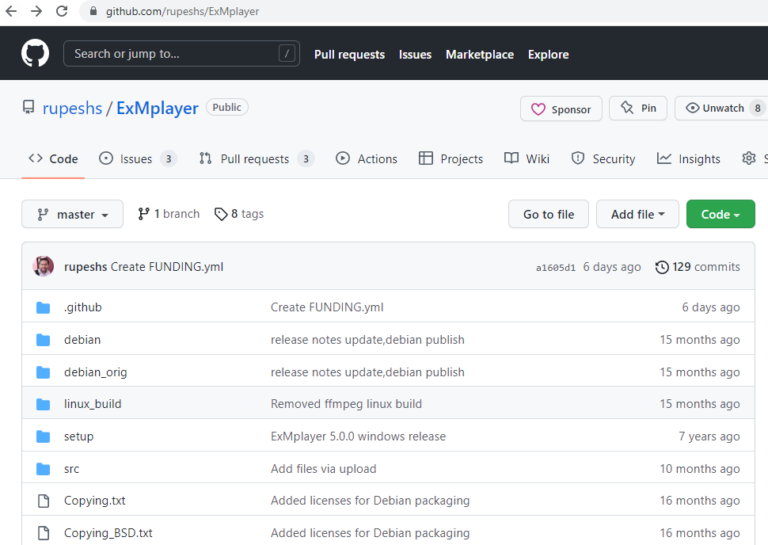This screenshot has height=545, width=768.
Task: Click the branch count icon
Action: tap(143, 214)
